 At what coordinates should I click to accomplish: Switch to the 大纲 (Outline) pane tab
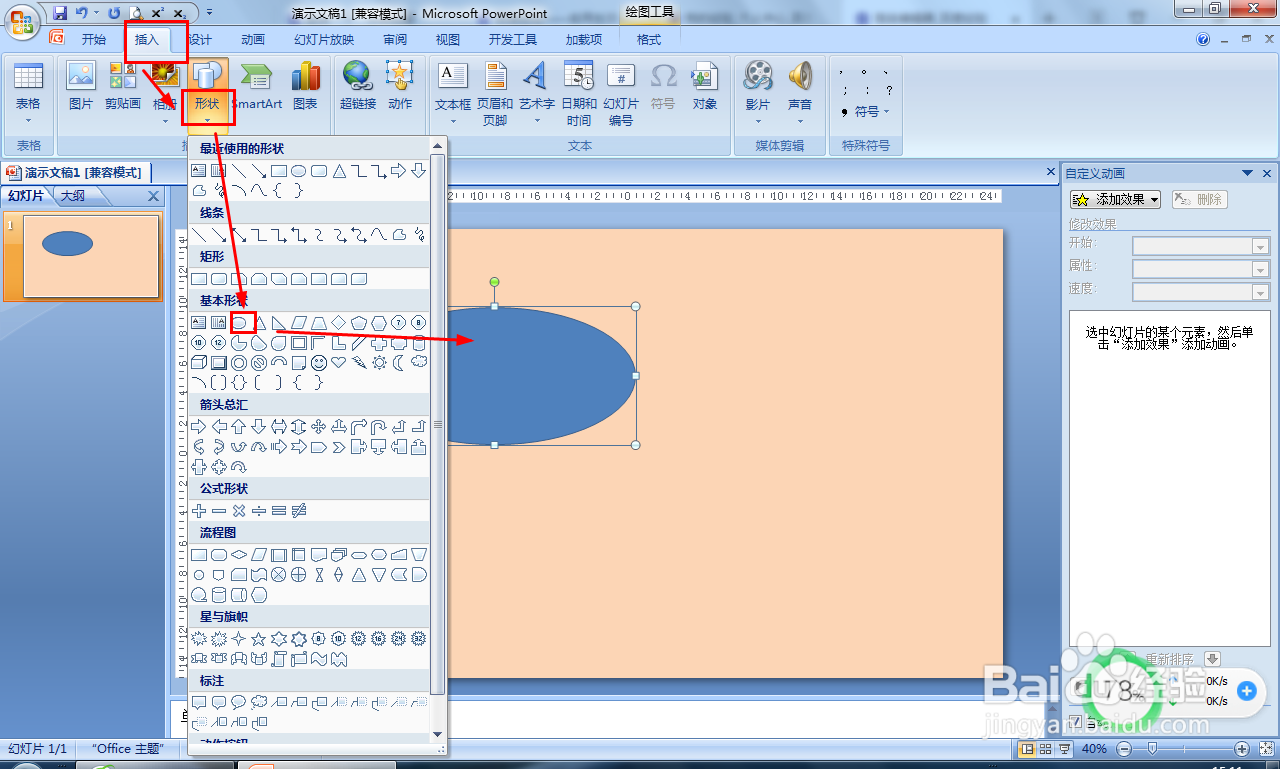[72, 196]
